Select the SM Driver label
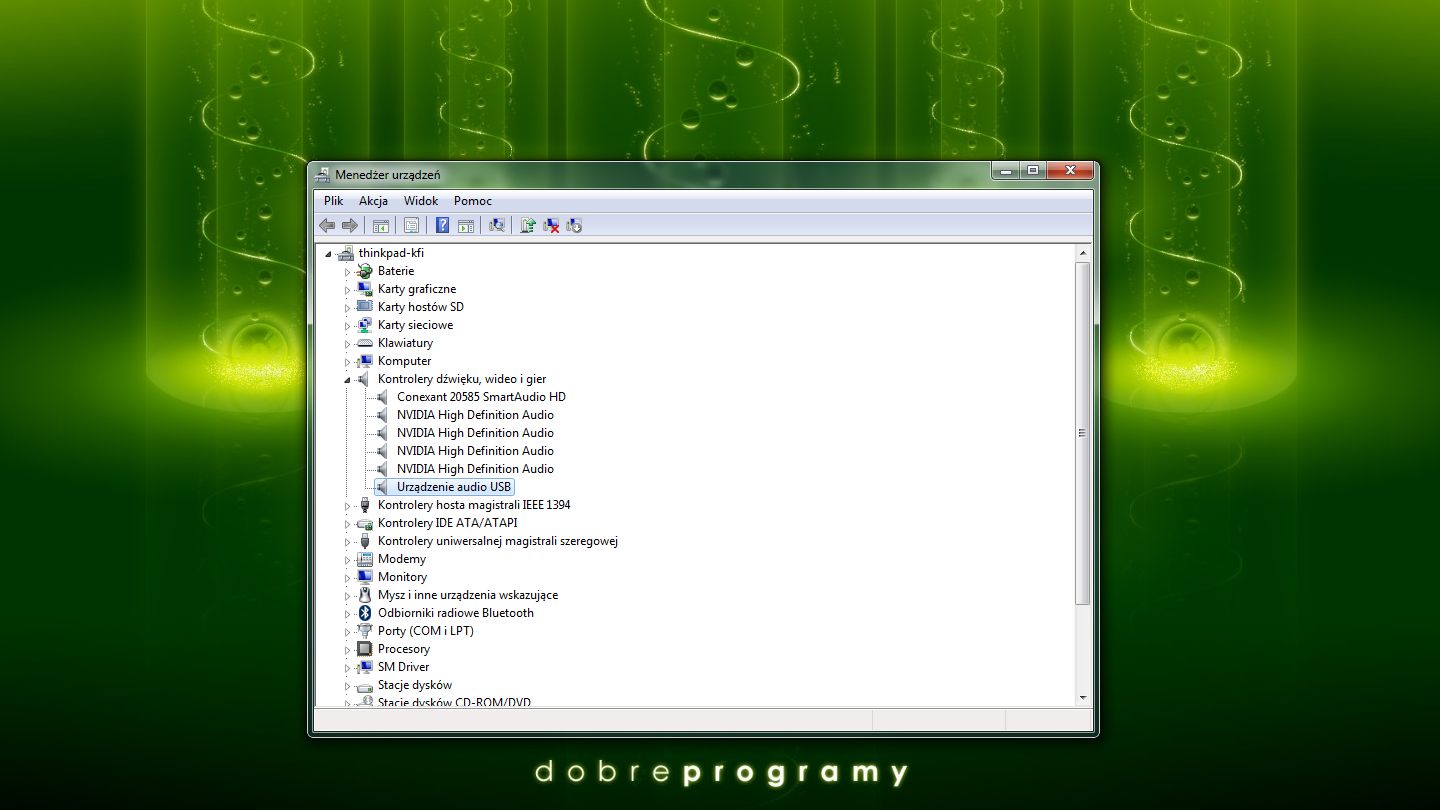 point(404,667)
